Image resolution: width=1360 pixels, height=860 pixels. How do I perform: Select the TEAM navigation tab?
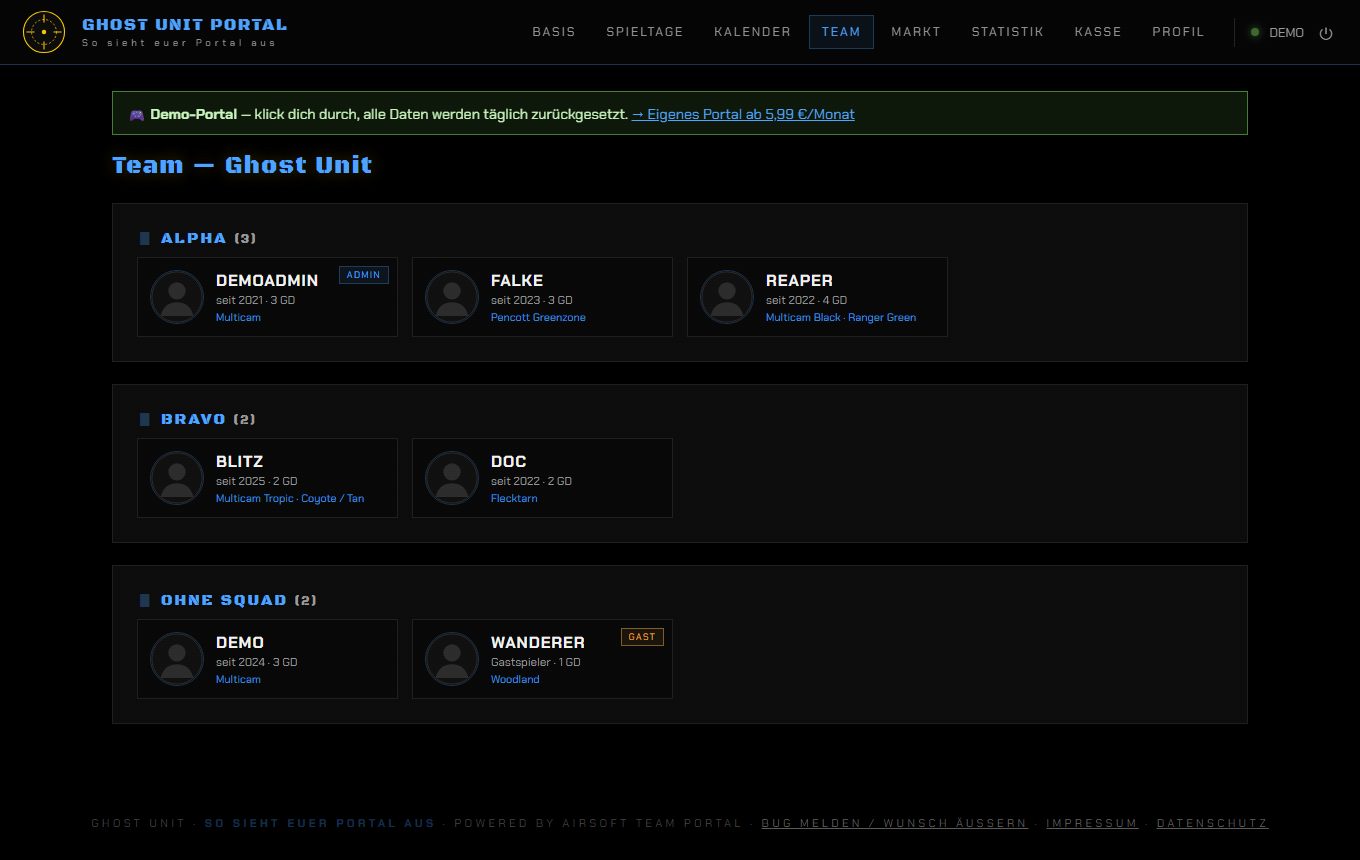[x=841, y=32]
